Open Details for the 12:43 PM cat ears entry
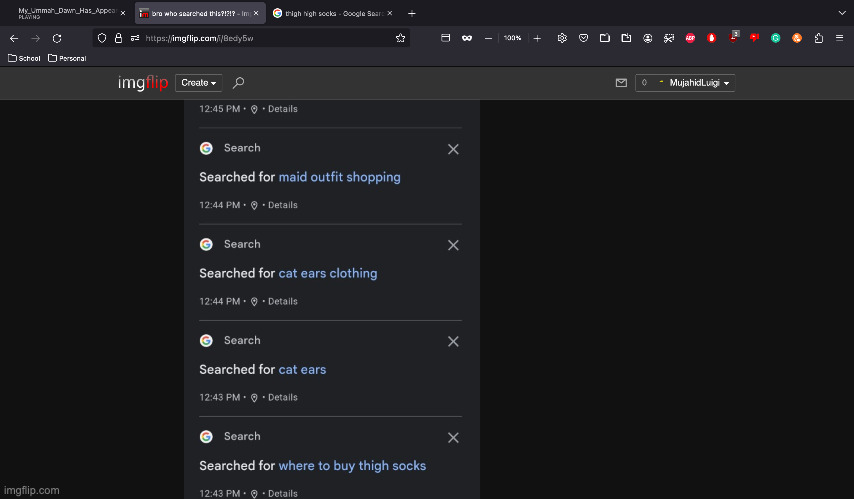This screenshot has height=499, width=854. [x=283, y=397]
